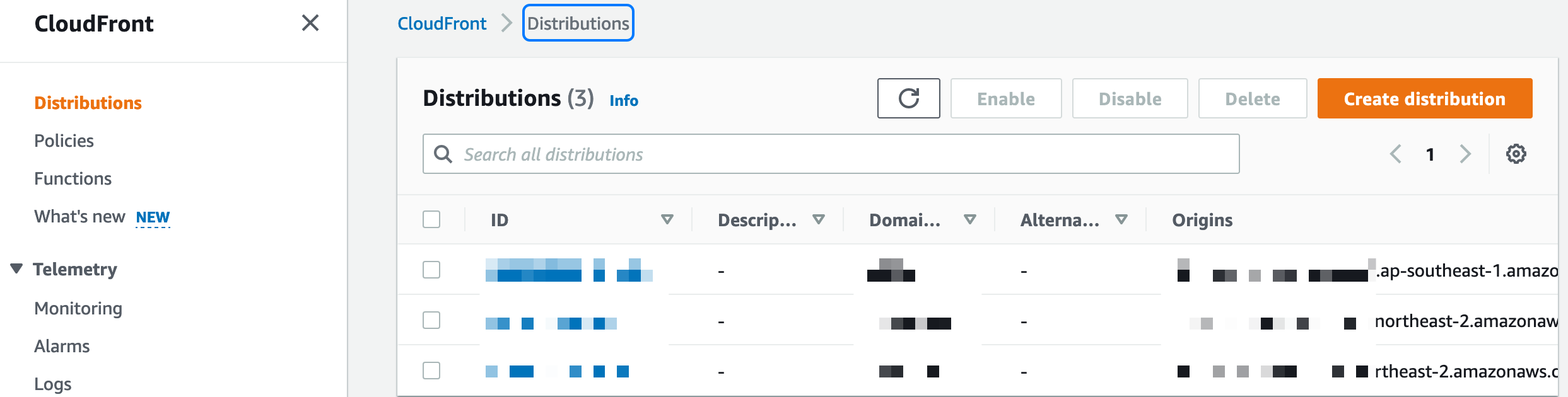Open the Info link

click(624, 100)
